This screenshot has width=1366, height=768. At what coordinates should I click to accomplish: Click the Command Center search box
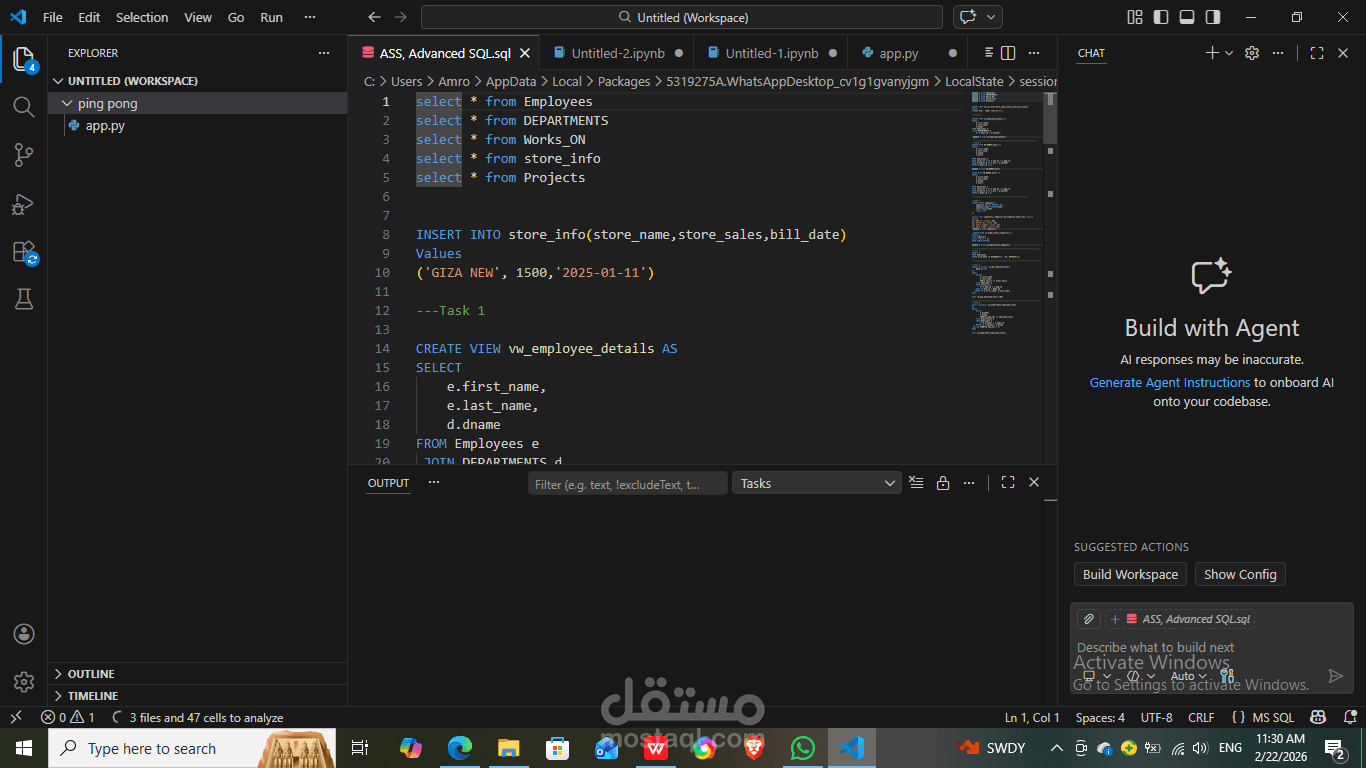pos(682,17)
